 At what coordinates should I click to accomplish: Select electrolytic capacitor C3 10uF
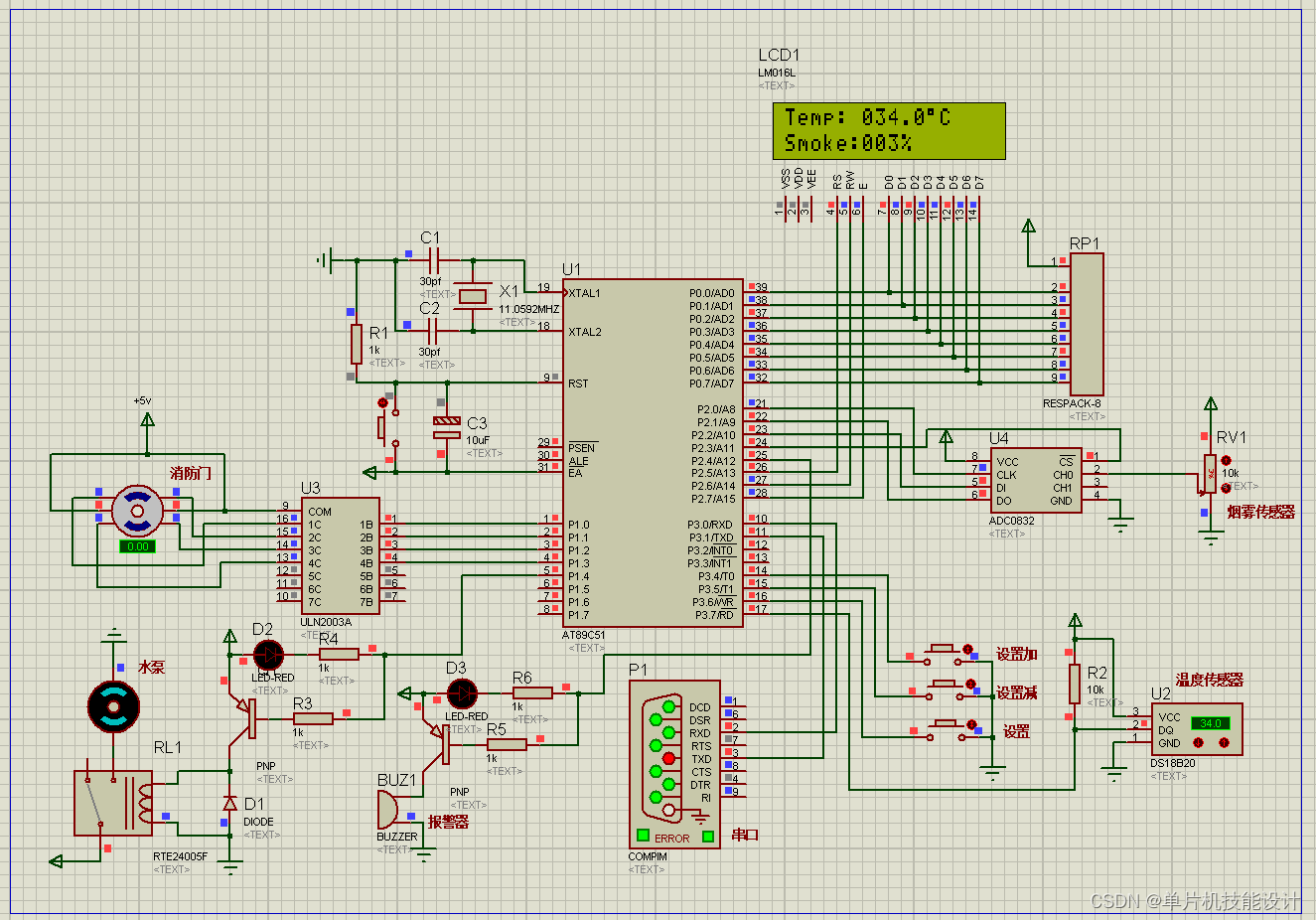447,427
